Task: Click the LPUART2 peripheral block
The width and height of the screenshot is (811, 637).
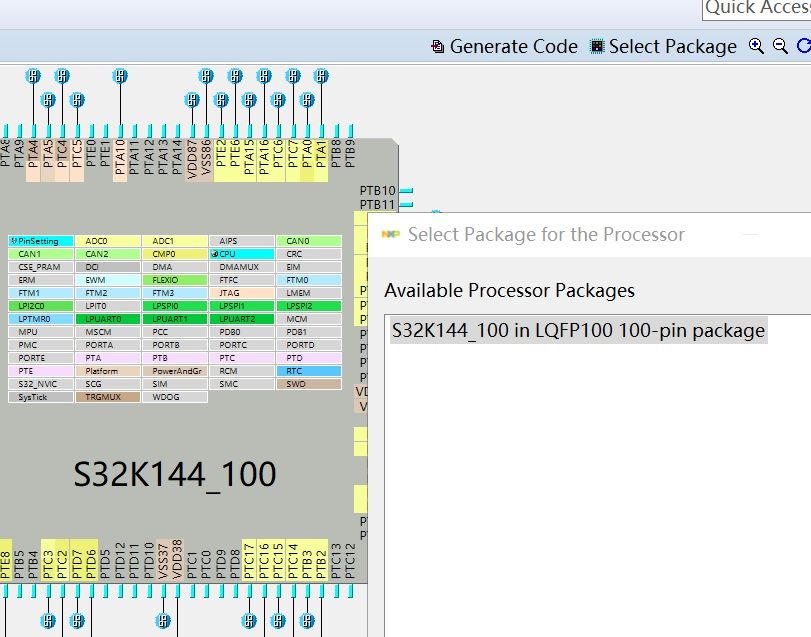Action: (242, 319)
